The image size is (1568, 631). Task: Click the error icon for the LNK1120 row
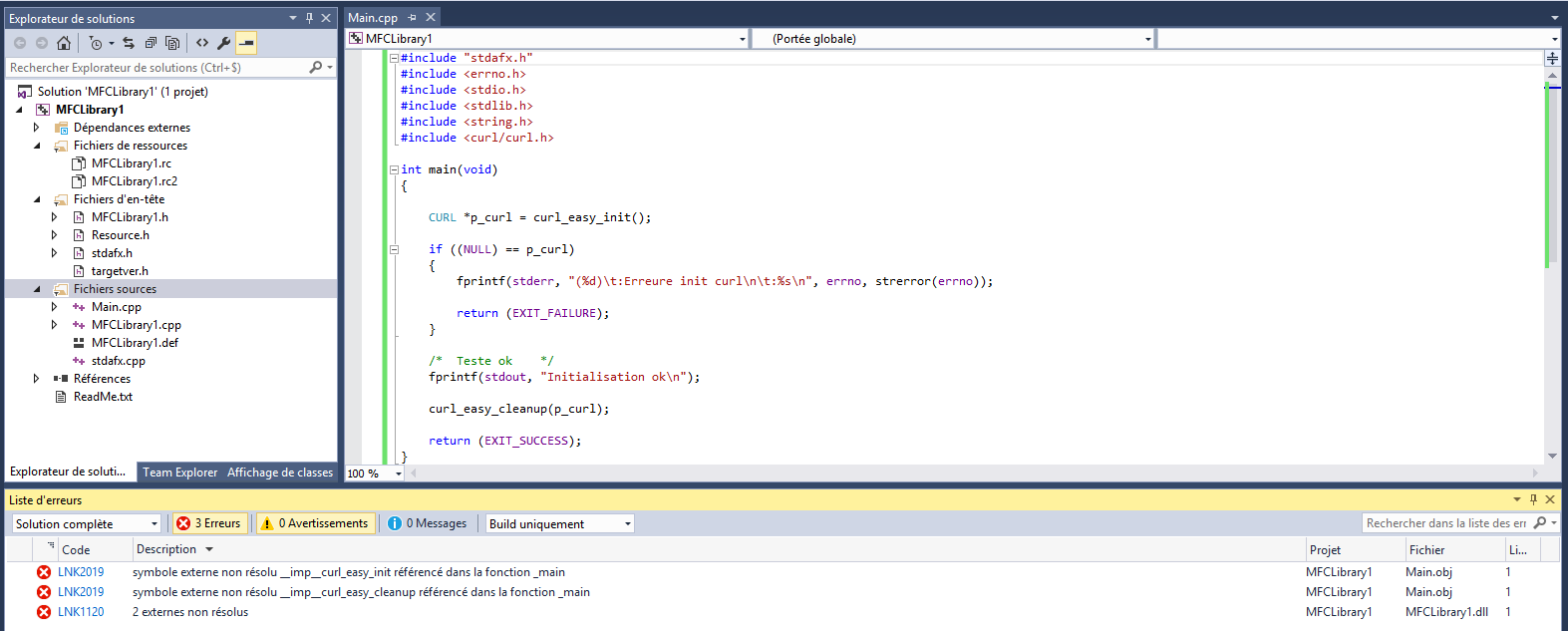44,612
